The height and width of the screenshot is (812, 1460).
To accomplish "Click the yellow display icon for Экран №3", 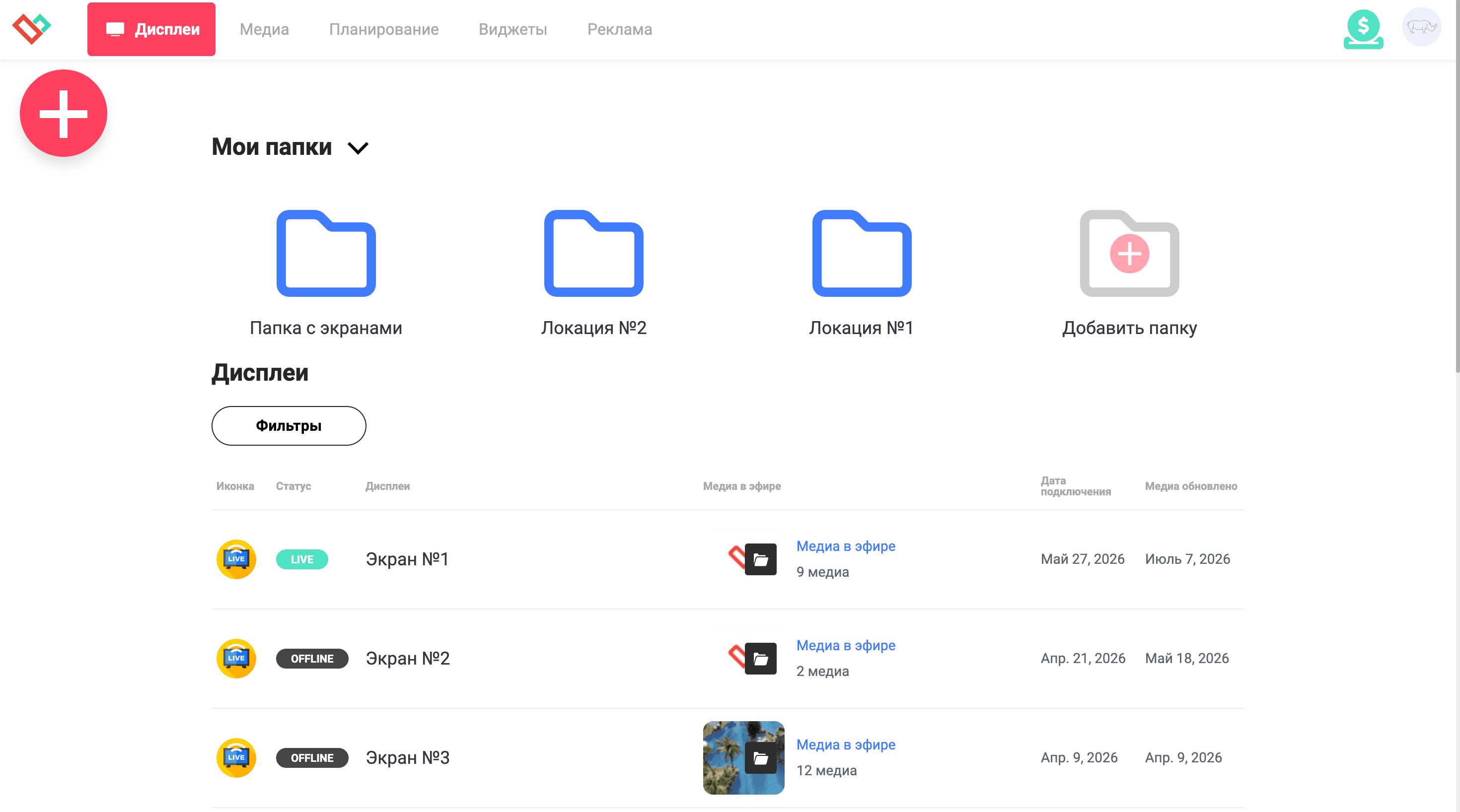I will [x=236, y=757].
